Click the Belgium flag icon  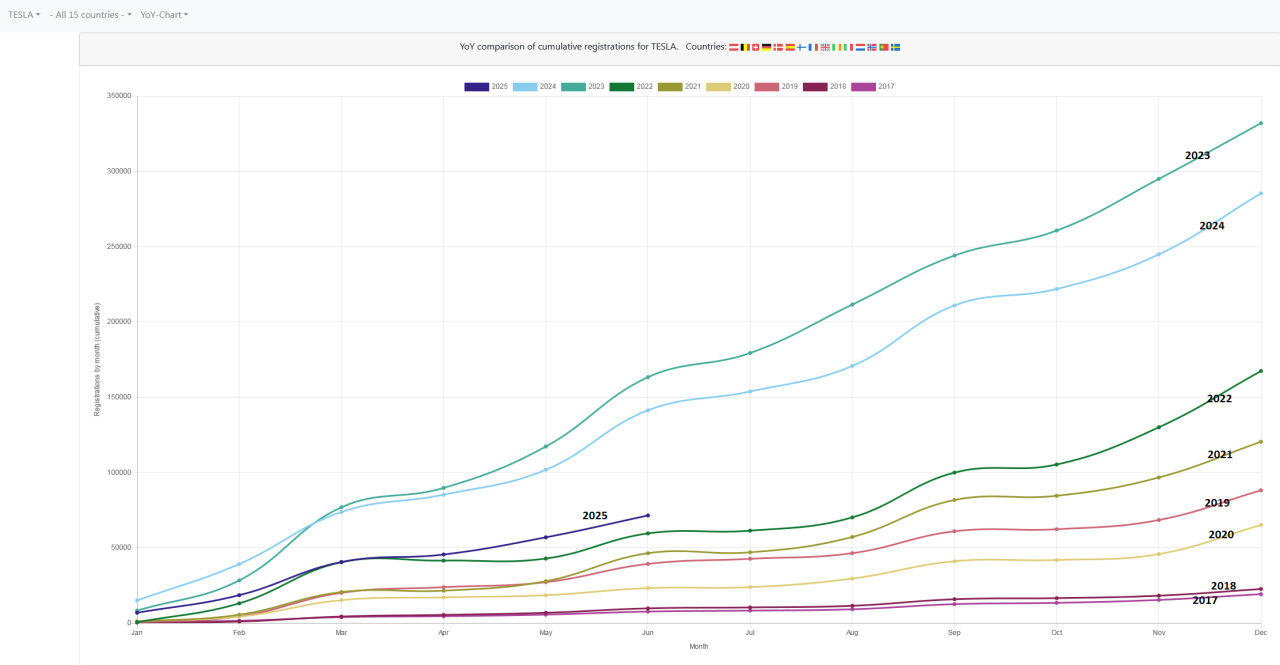(745, 47)
